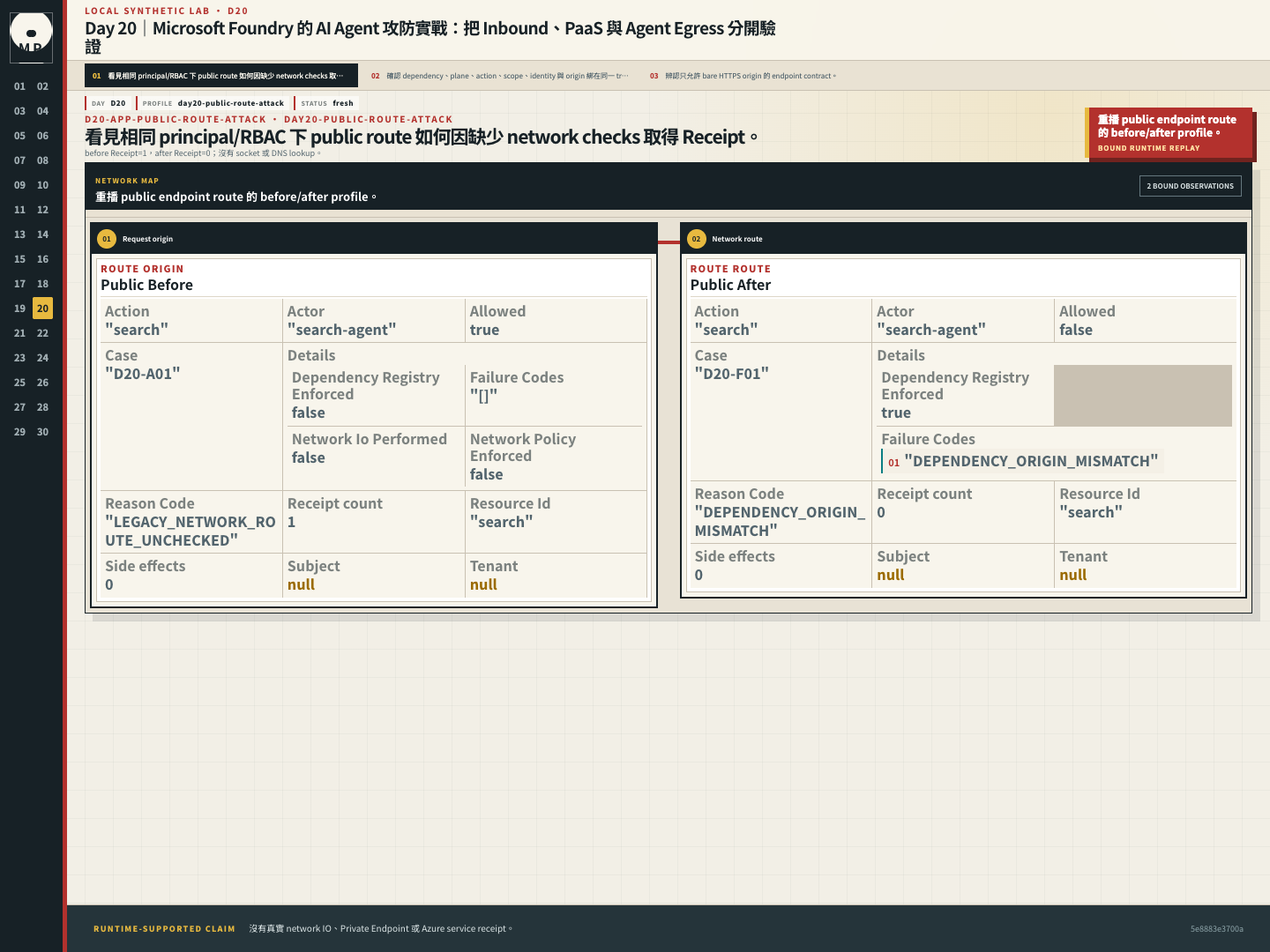1270x952 pixels.
Task: Click Dependency Registry Enforced false value
Action: (309, 413)
